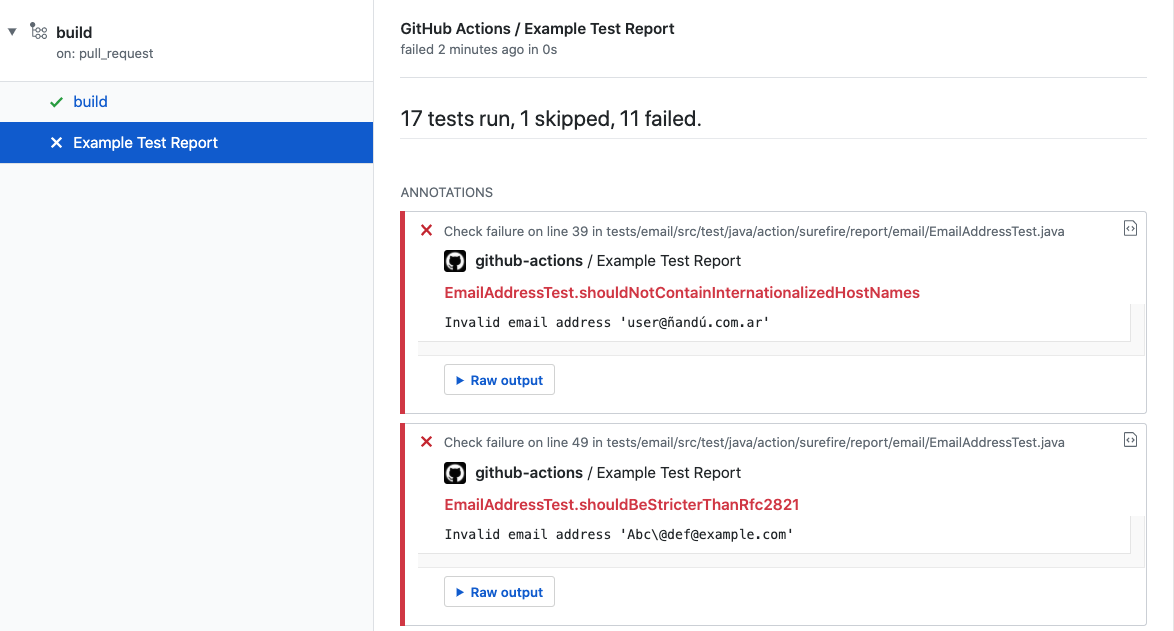Select the build job in the sidebar
This screenshot has height=631, width=1174.
90,101
